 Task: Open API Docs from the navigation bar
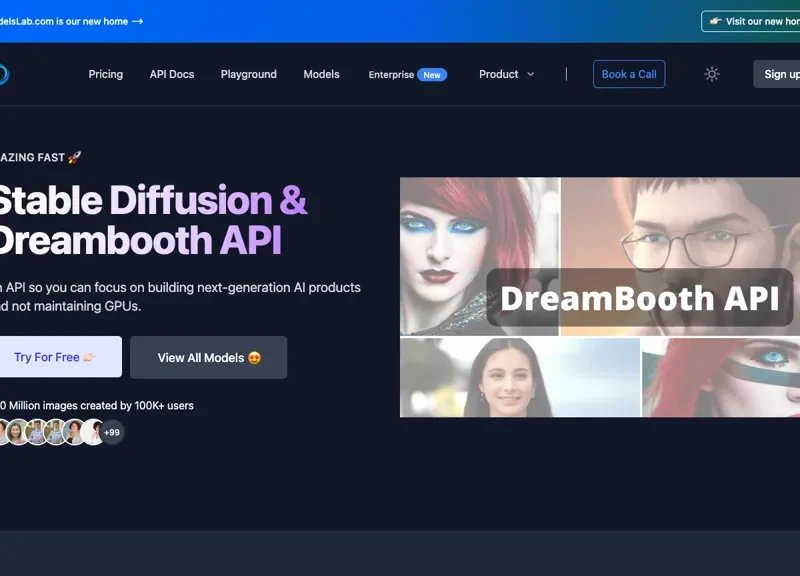[172, 74]
